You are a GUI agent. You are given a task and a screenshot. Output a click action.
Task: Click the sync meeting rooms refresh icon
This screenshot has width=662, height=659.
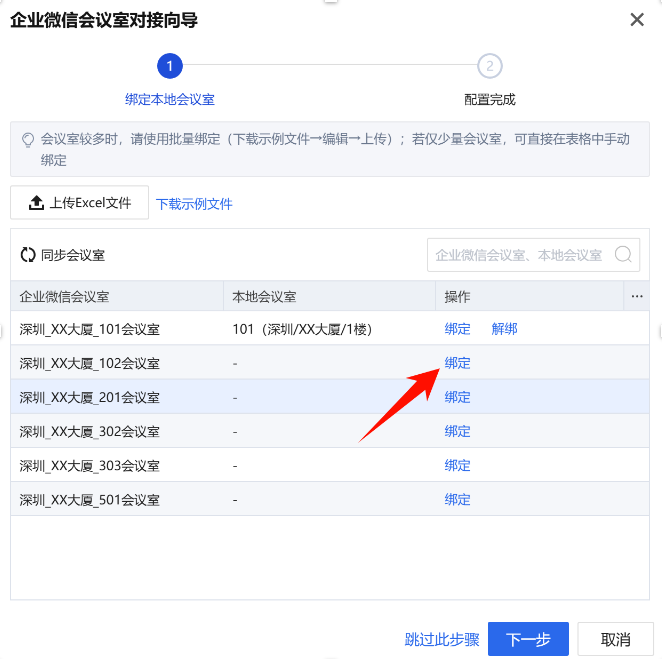click(x=28, y=255)
